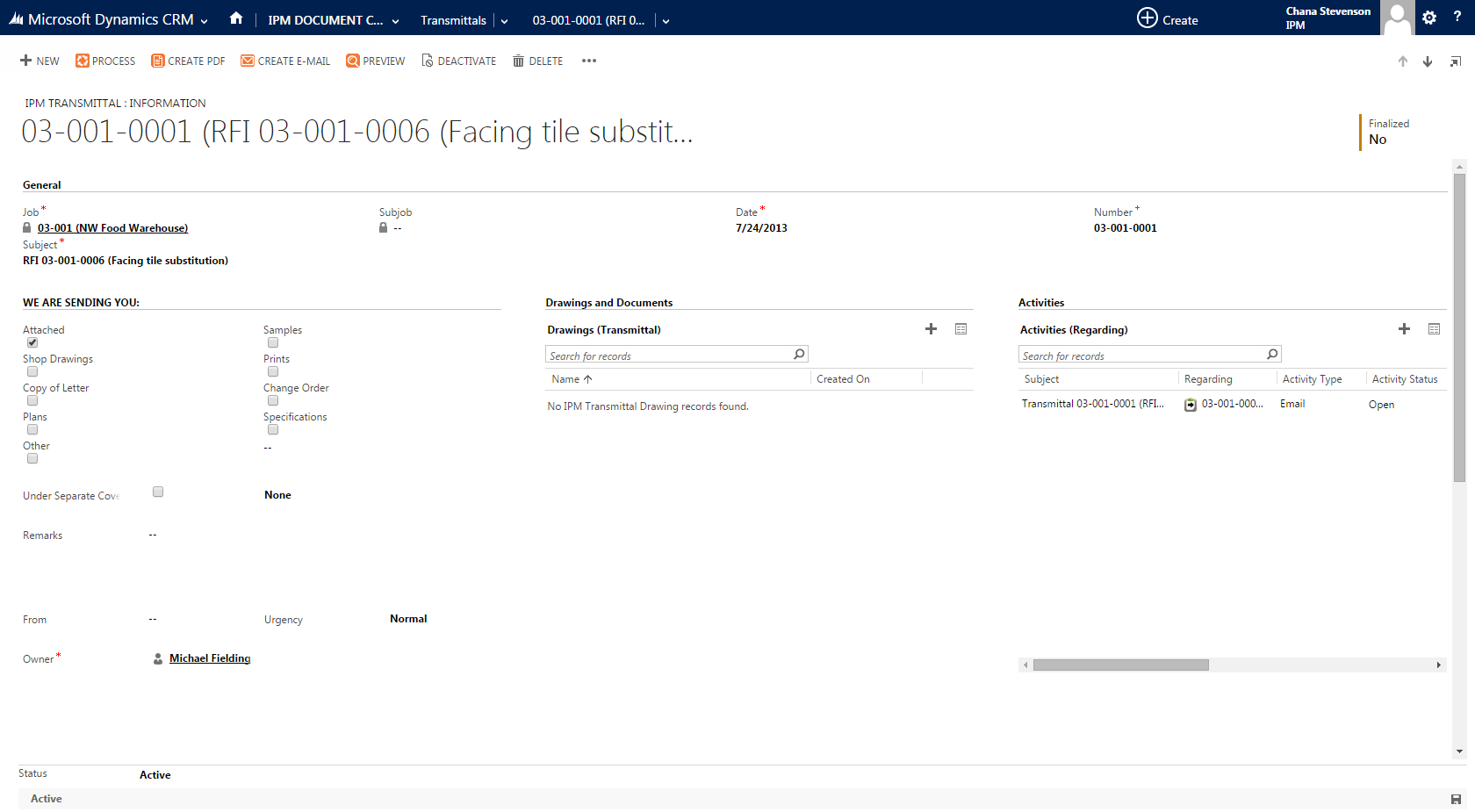Viewport: 1475px width, 812px height.
Task: Open the Dynamics CRM home icon
Action: click(236, 18)
